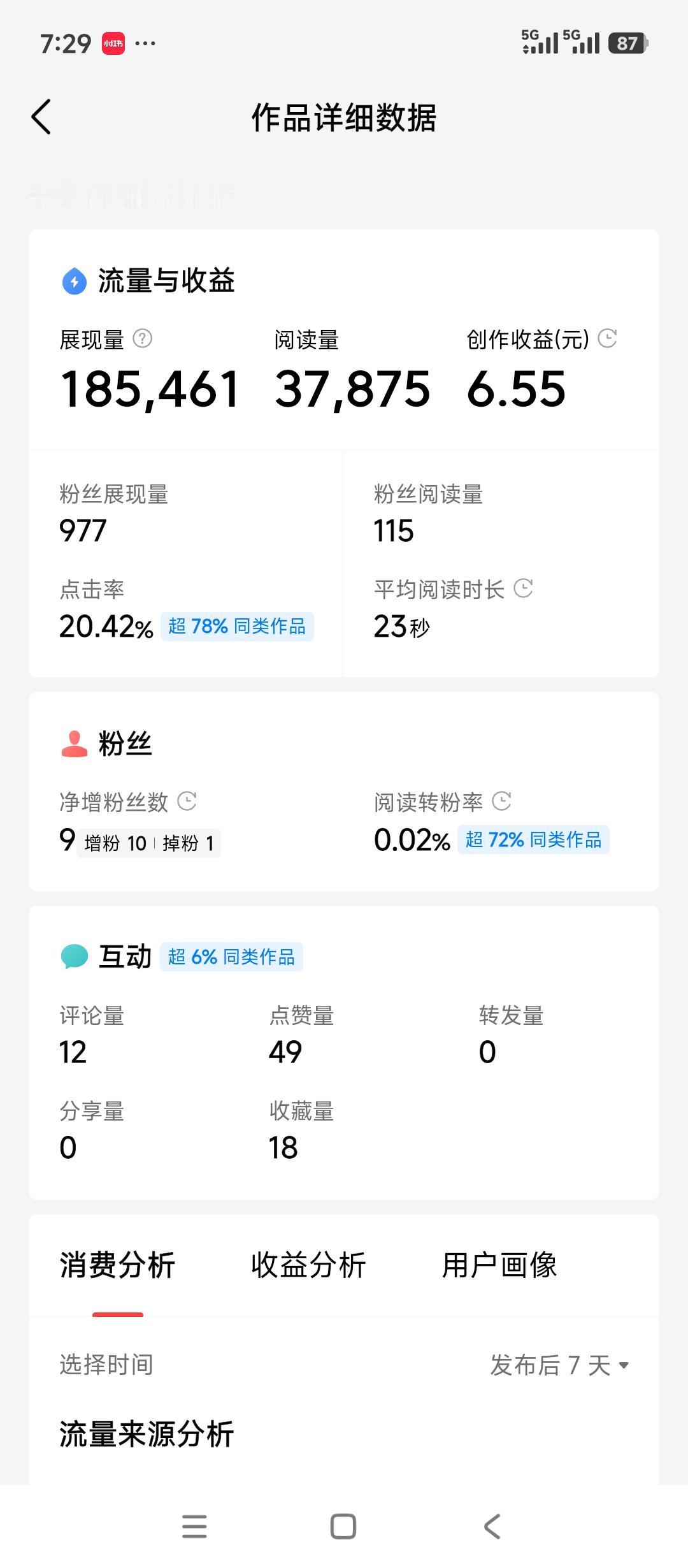
Task: Tap the help icon beside 展现量
Action: (x=142, y=338)
